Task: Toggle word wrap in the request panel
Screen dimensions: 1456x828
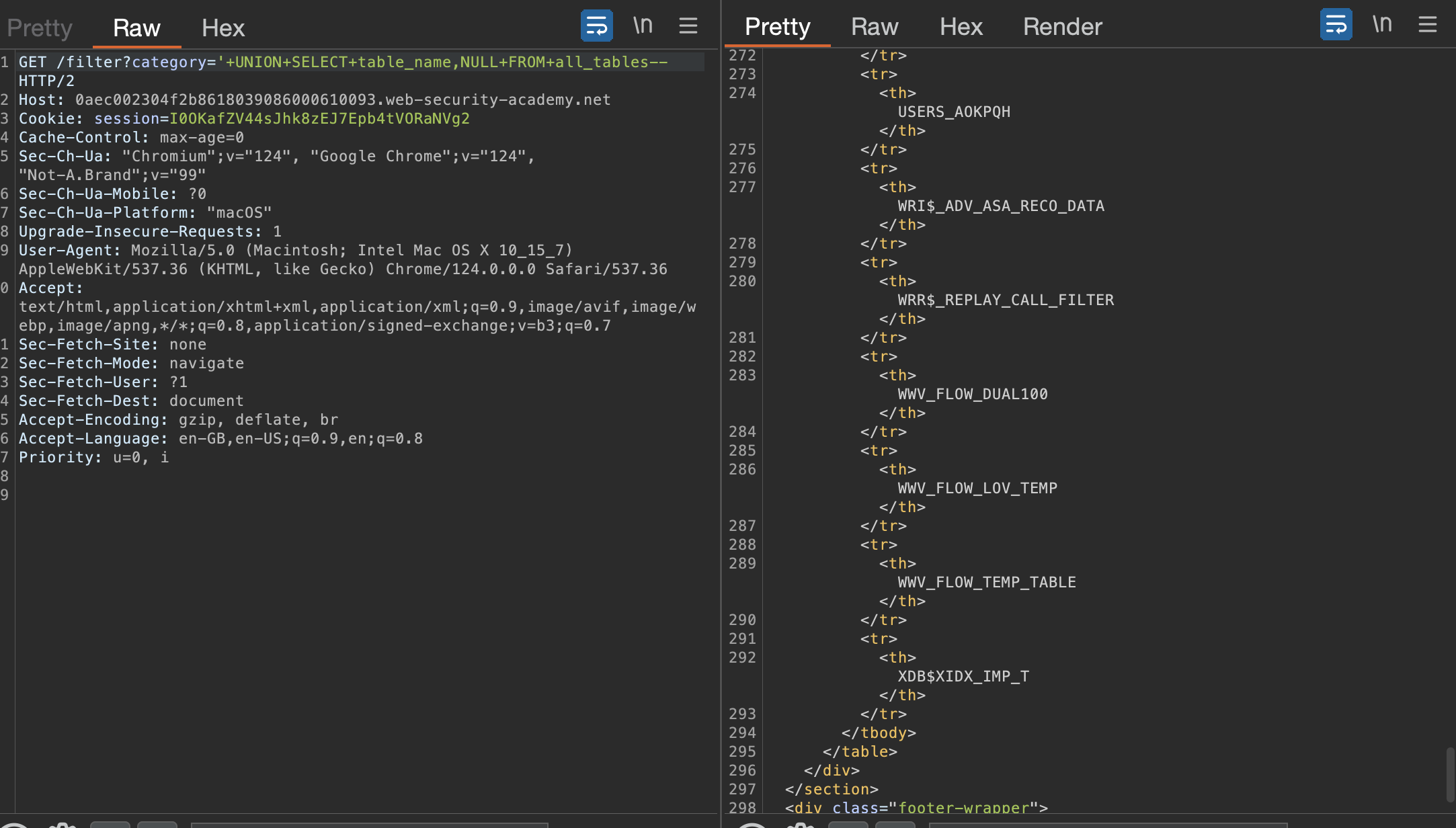Action: pyautogui.click(x=596, y=26)
